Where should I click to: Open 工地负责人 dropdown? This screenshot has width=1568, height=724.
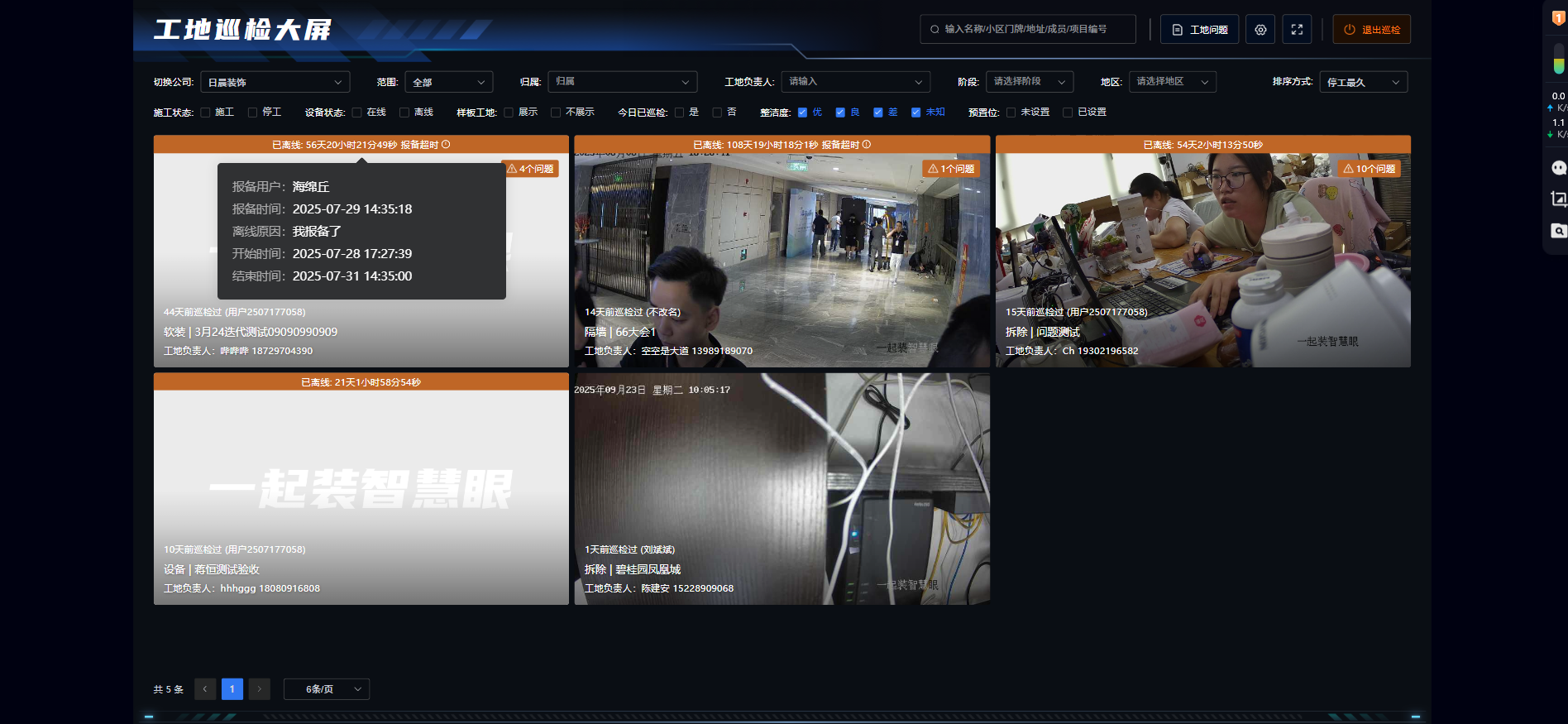(856, 82)
